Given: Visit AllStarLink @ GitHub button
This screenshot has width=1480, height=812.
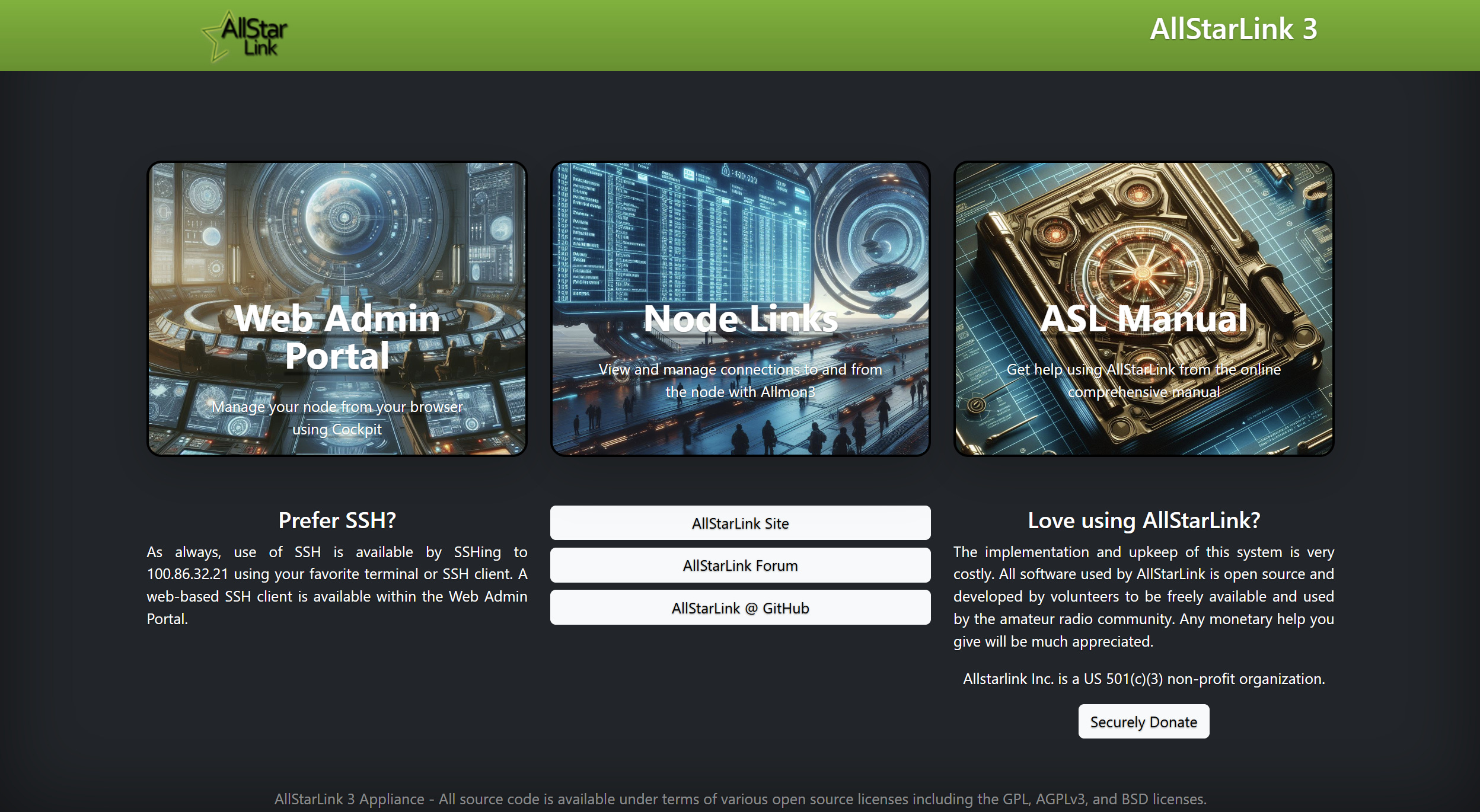Looking at the screenshot, I should (x=740, y=608).
